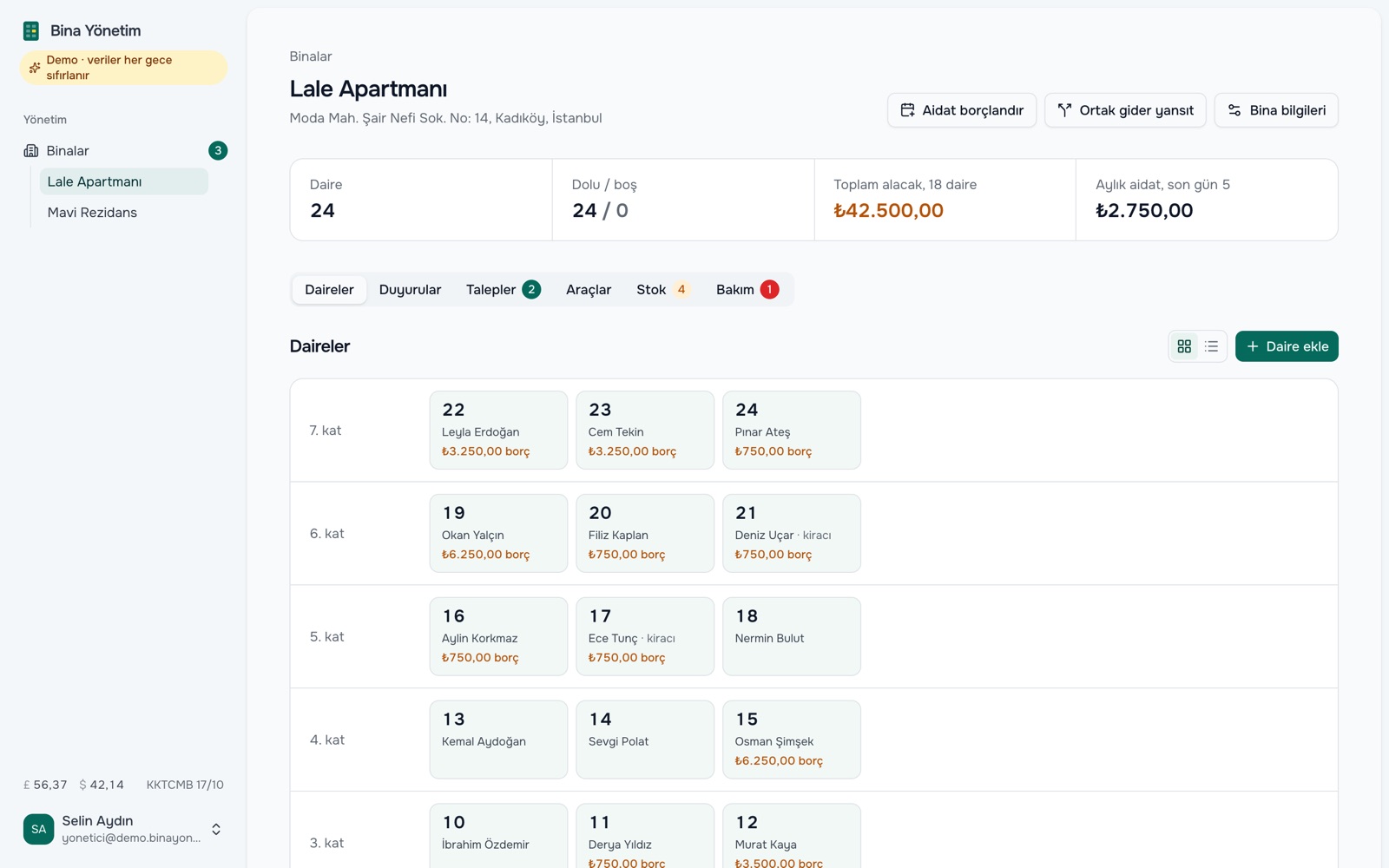Select Lale Apartmanı in the sidebar
The image size is (1389, 868).
[123, 181]
